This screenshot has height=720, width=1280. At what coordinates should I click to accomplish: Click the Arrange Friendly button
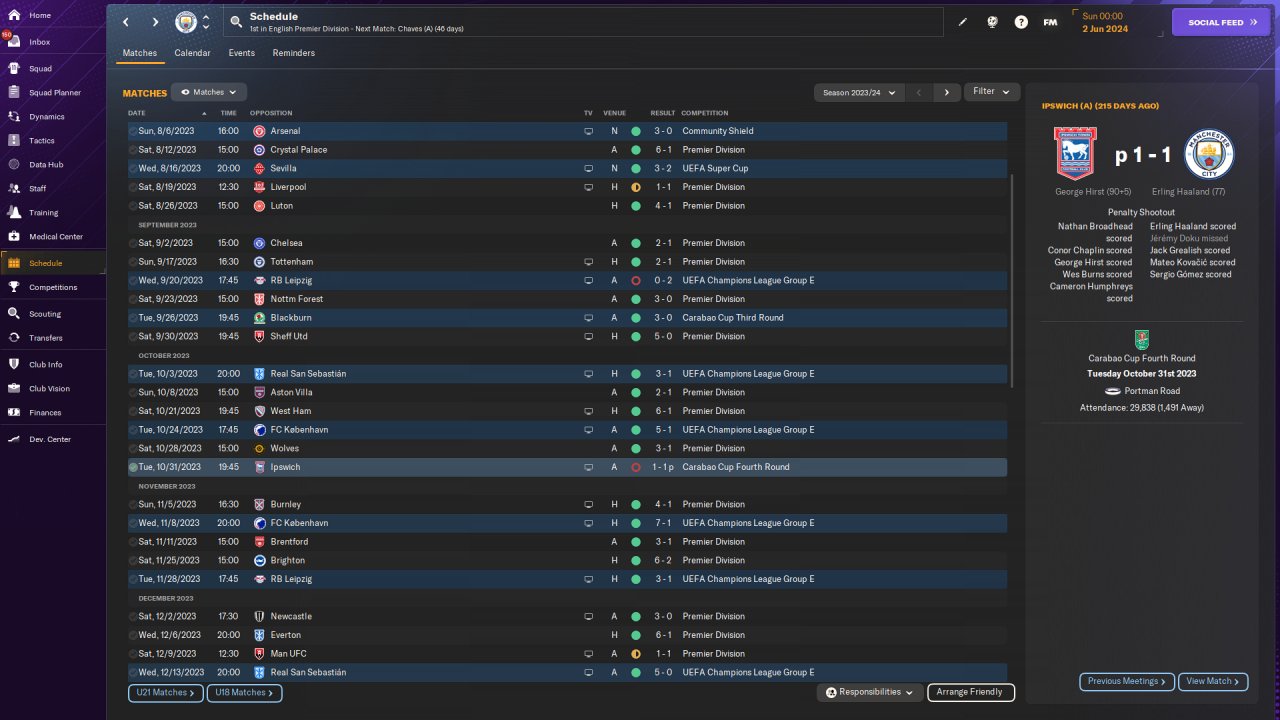pos(971,692)
